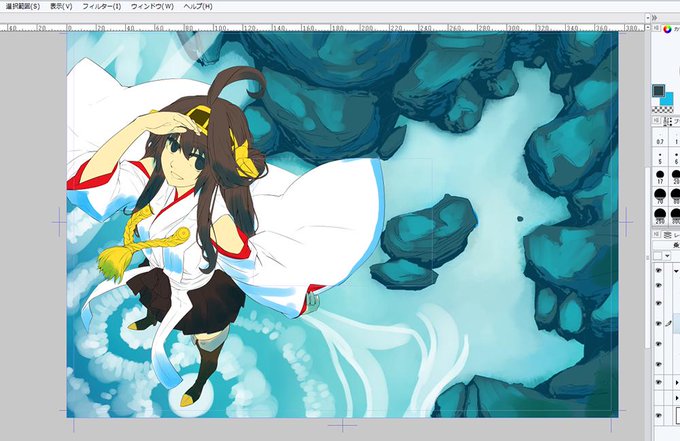Screen dimensions: 680x441
Task: Collapse the brush size palette
Action: point(656,121)
